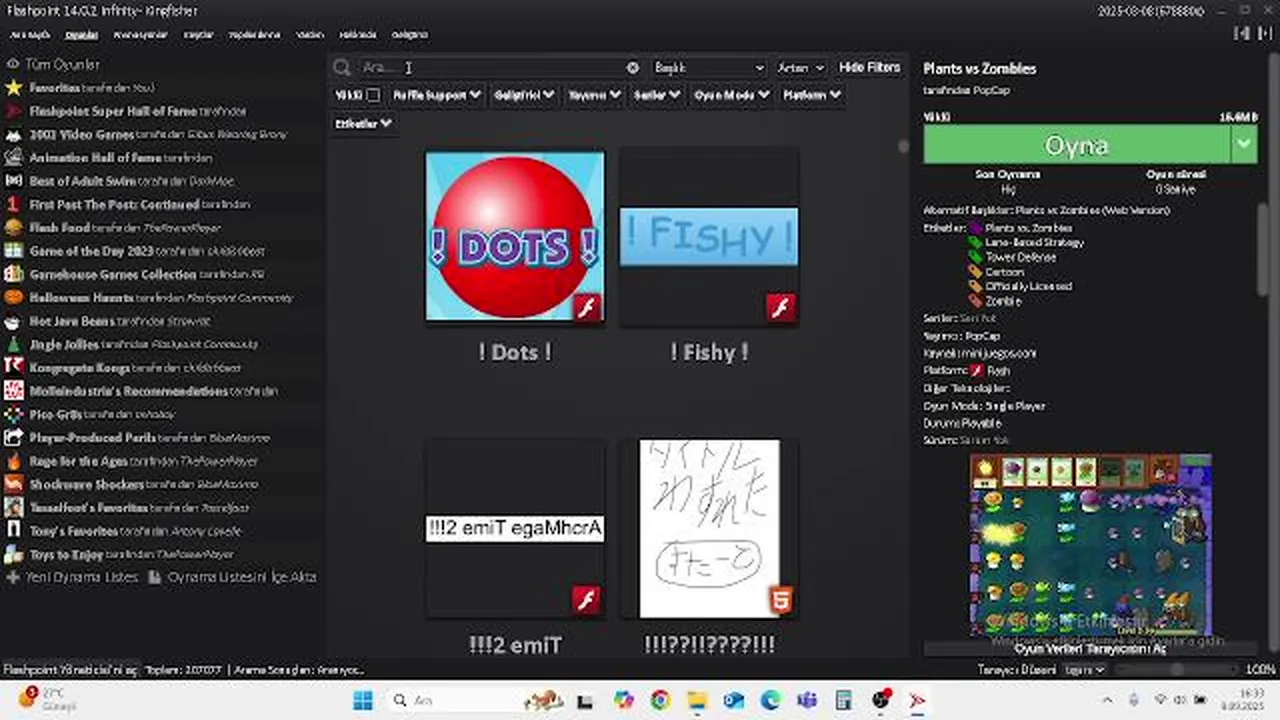Viewport: 1280px width, 720px height.
Task: Expand the Ruffle Support filter dropdown
Action: click(x=436, y=95)
